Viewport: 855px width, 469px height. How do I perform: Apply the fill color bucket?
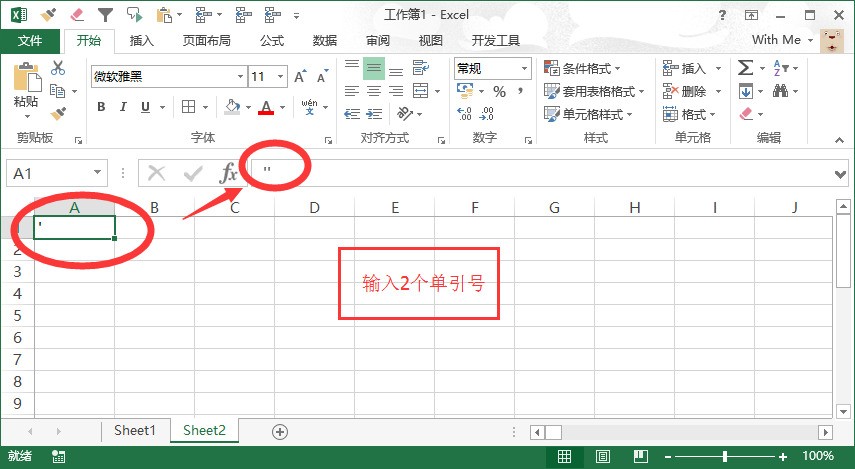coord(233,107)
